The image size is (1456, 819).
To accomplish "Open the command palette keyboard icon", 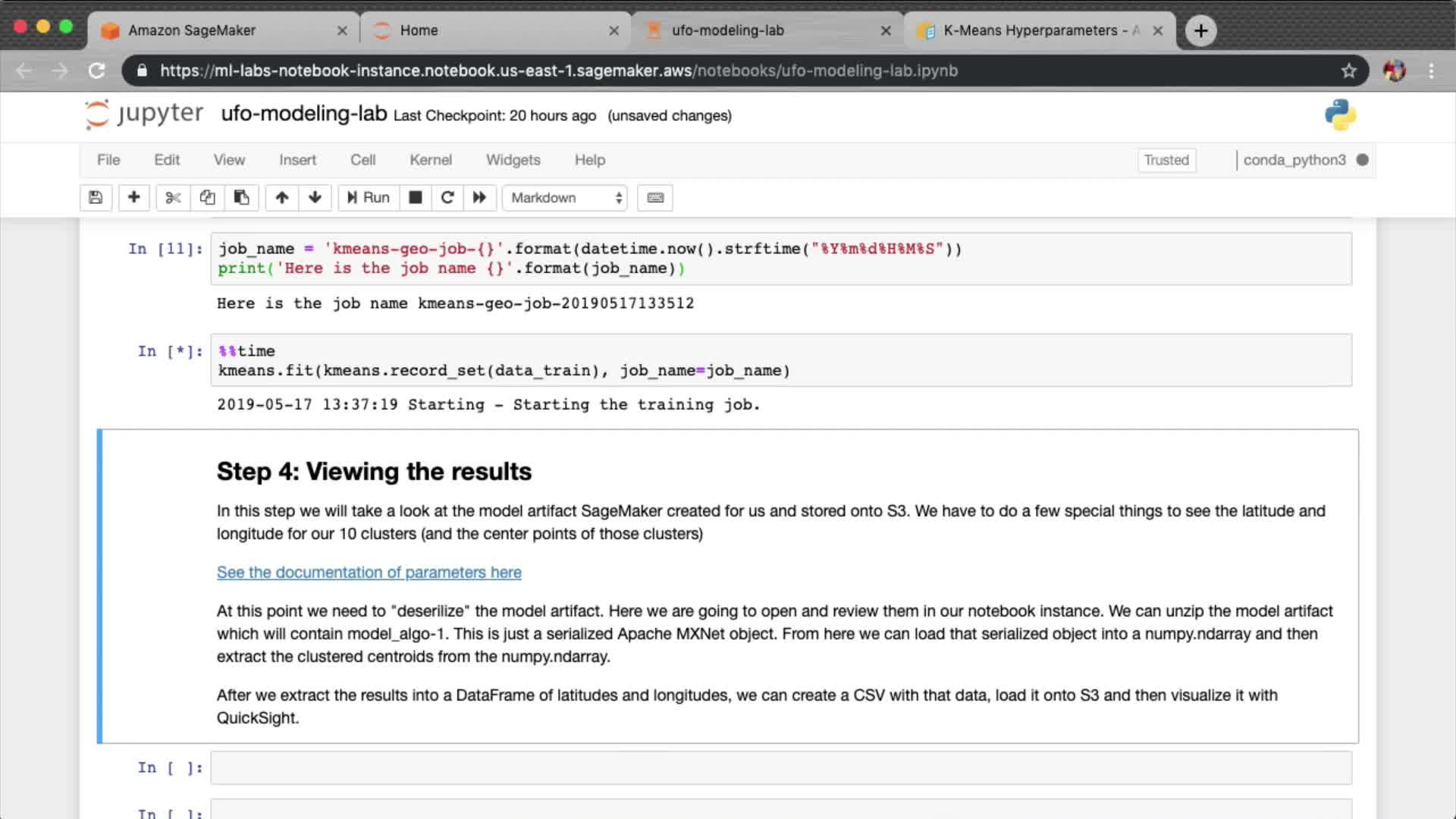I will pyautogui.click(x=655, y=198).
